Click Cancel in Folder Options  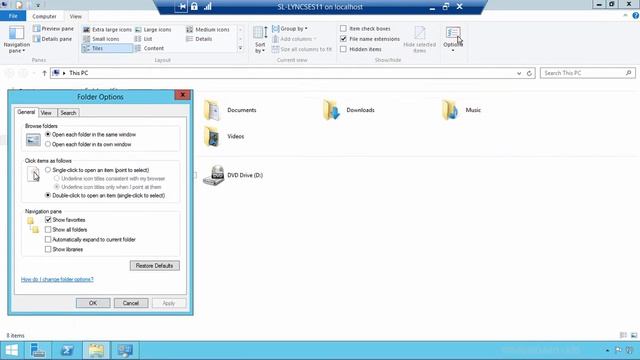(131, 303)
